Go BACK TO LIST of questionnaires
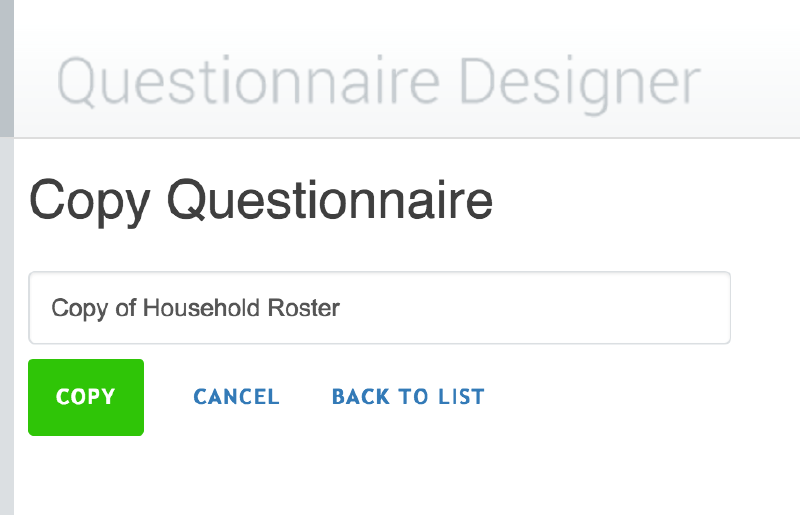Viewport: 800px width, 515px height. [408, 397]
